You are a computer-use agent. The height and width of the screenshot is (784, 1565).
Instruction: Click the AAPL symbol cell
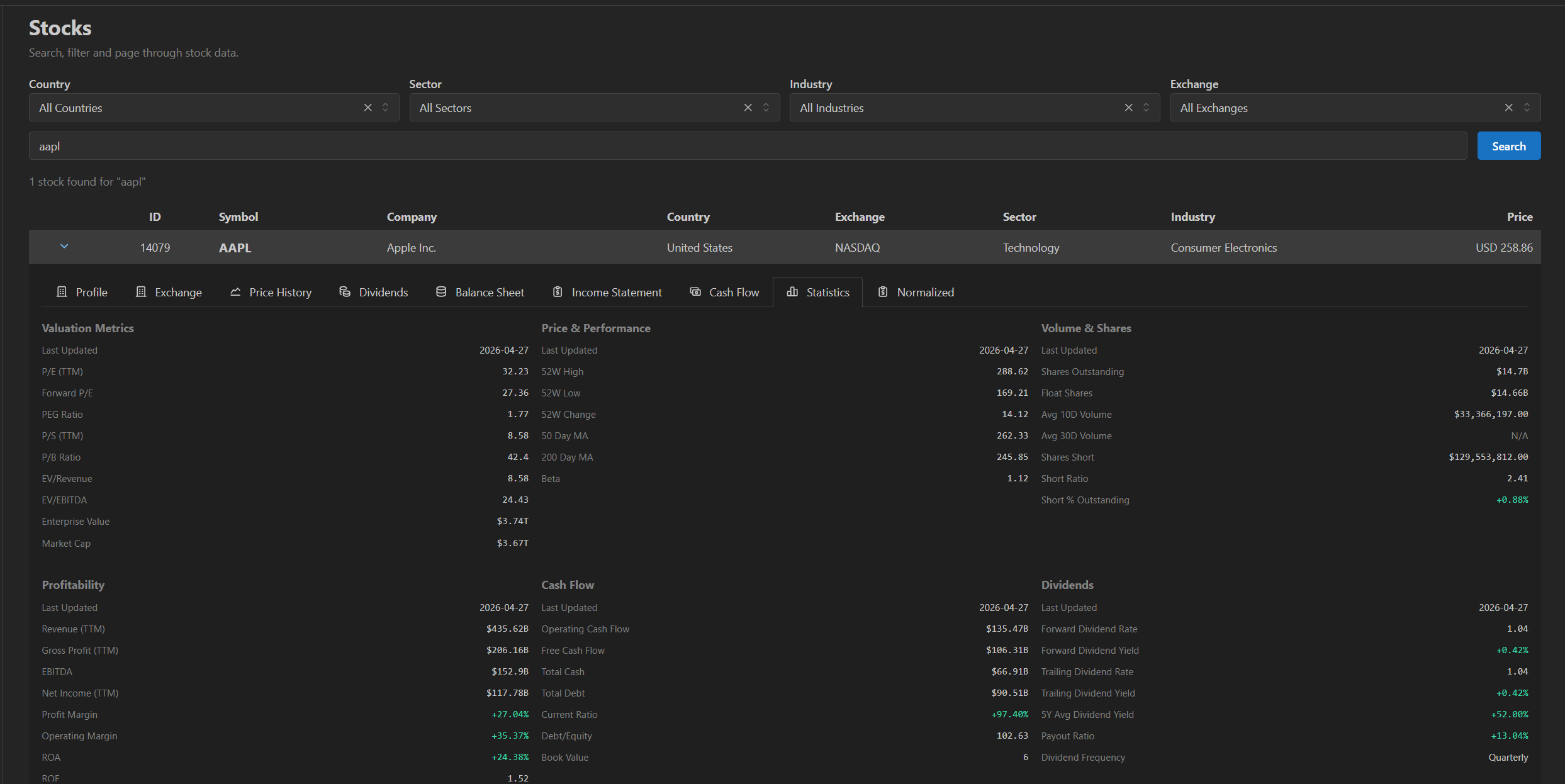pos(235,248)
